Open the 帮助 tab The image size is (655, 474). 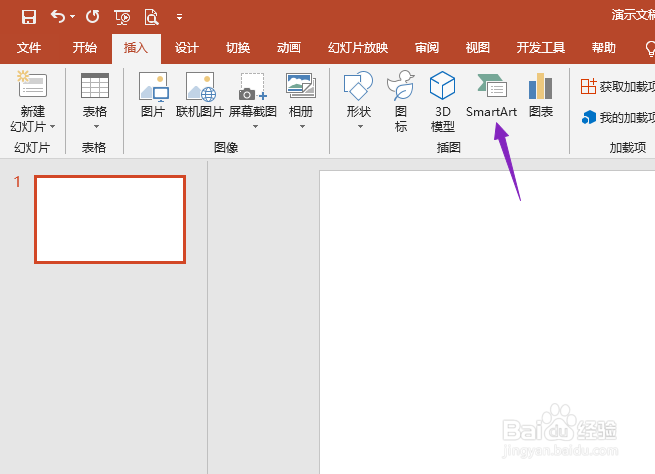click(x=604, y=48)
